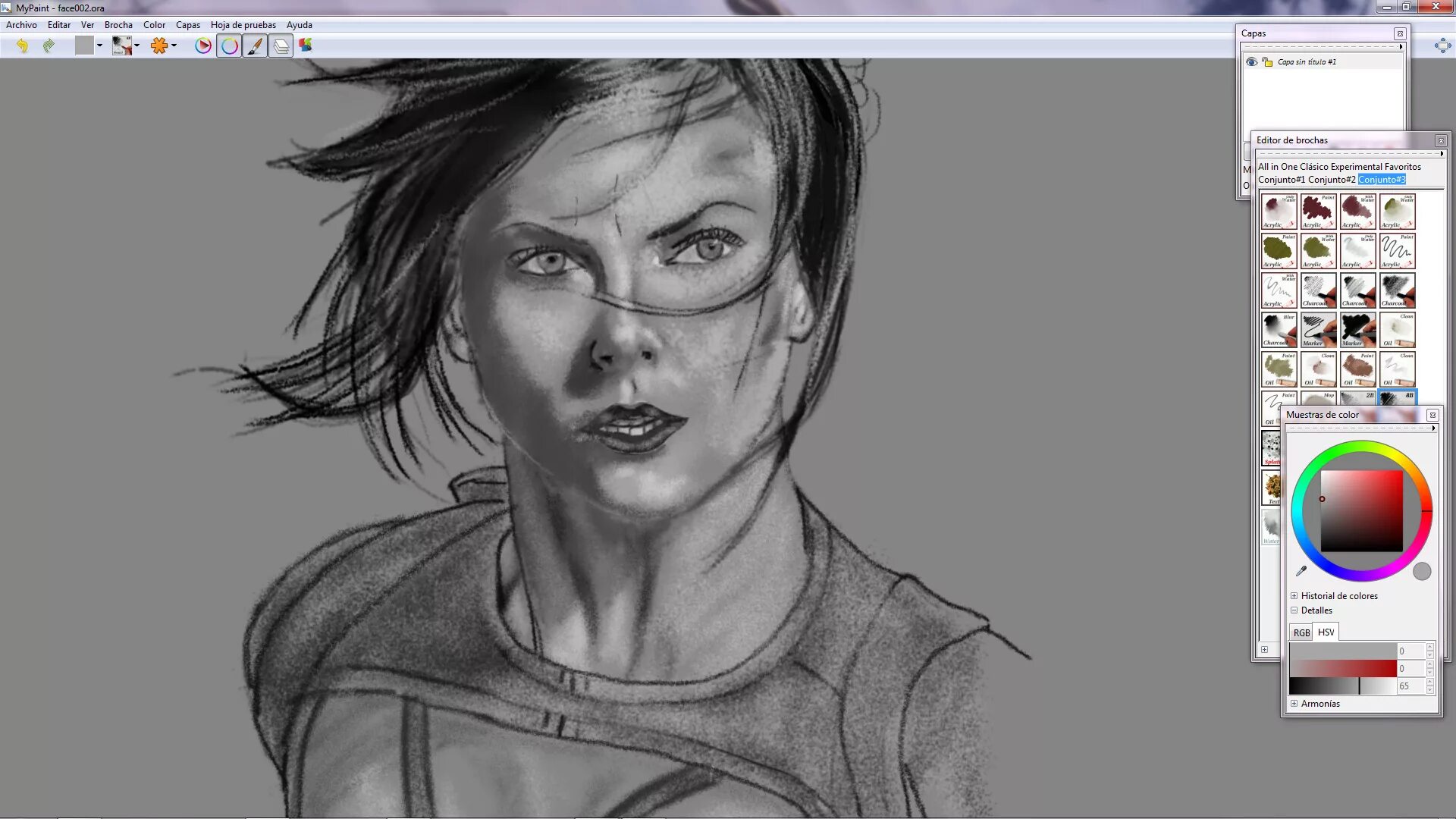Screen dimensions: 1456x819
Task: Toggle the color ring window button
Action: tap(229, 46)
